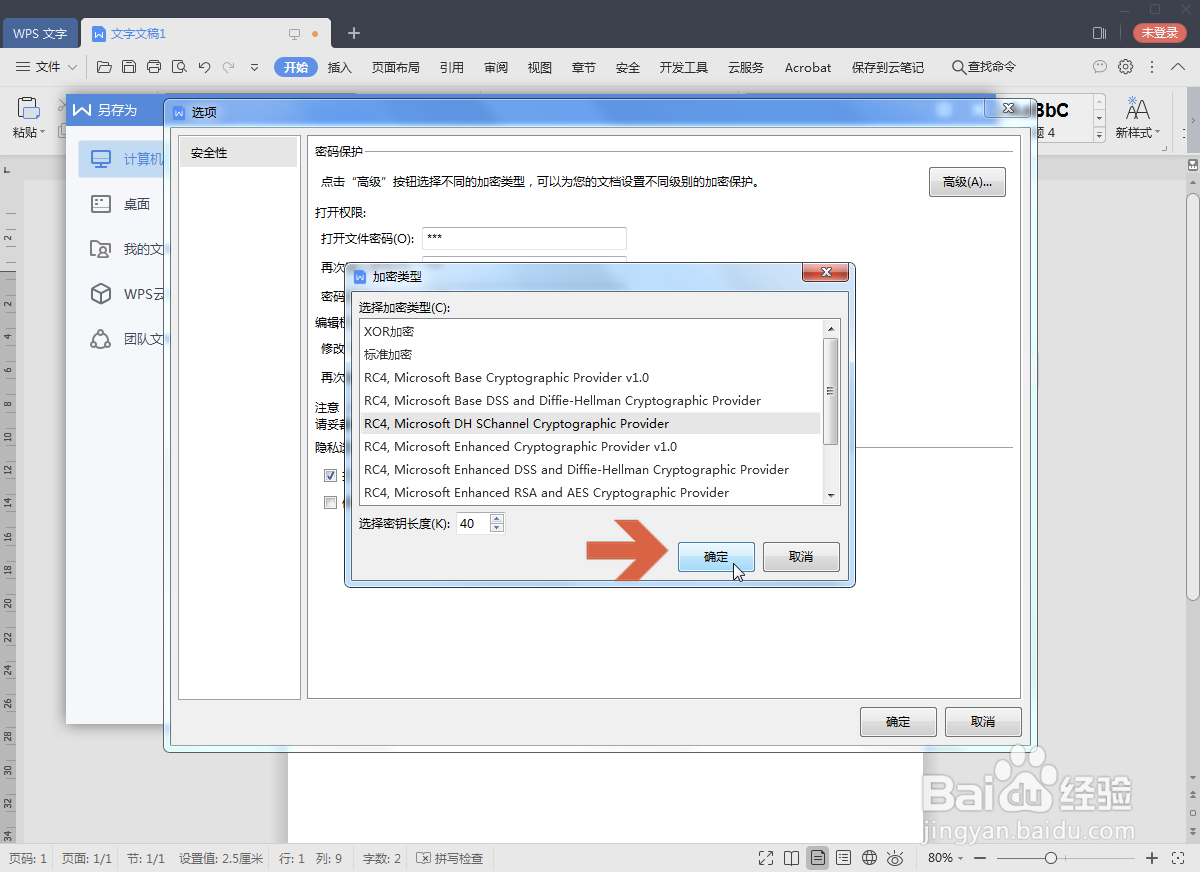
Task: Select 我的文档 folder icon in Save As
Action: pos(101,249)
